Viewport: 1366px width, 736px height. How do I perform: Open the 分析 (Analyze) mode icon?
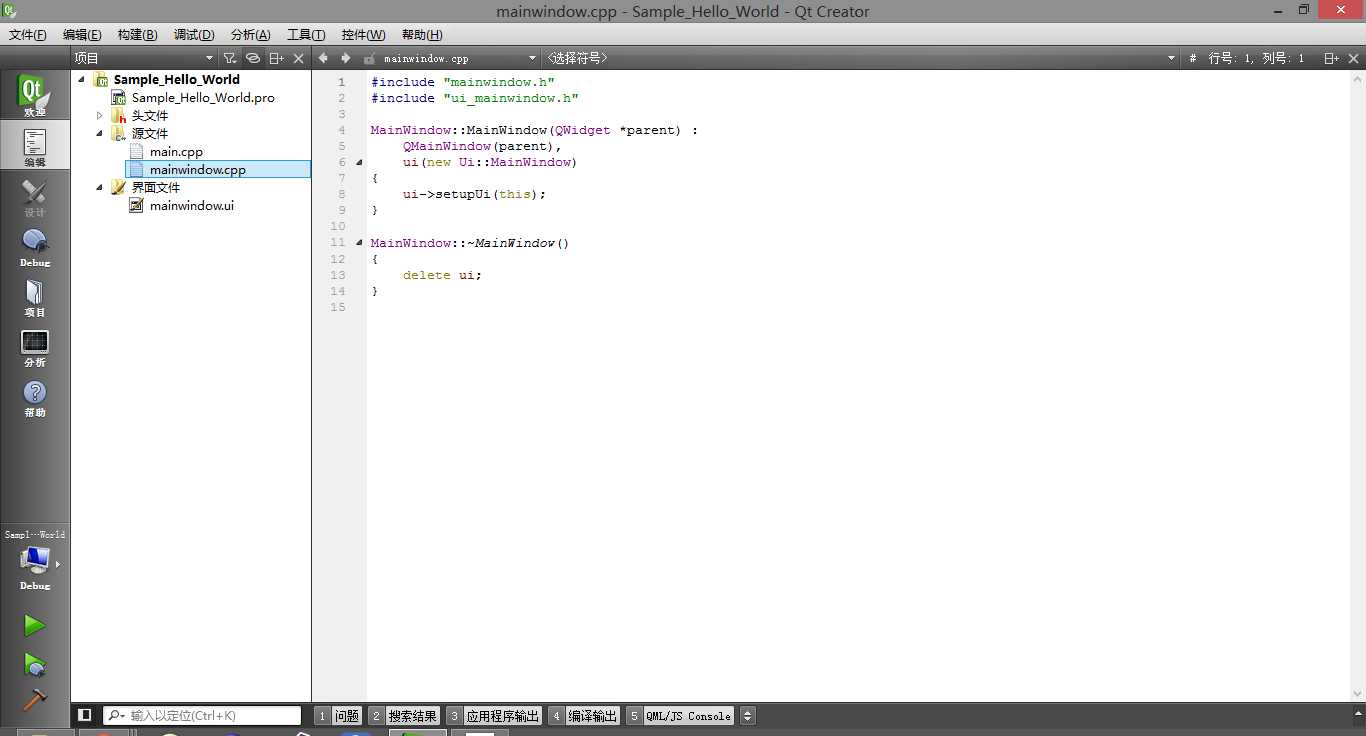click(x=34, y=347)
